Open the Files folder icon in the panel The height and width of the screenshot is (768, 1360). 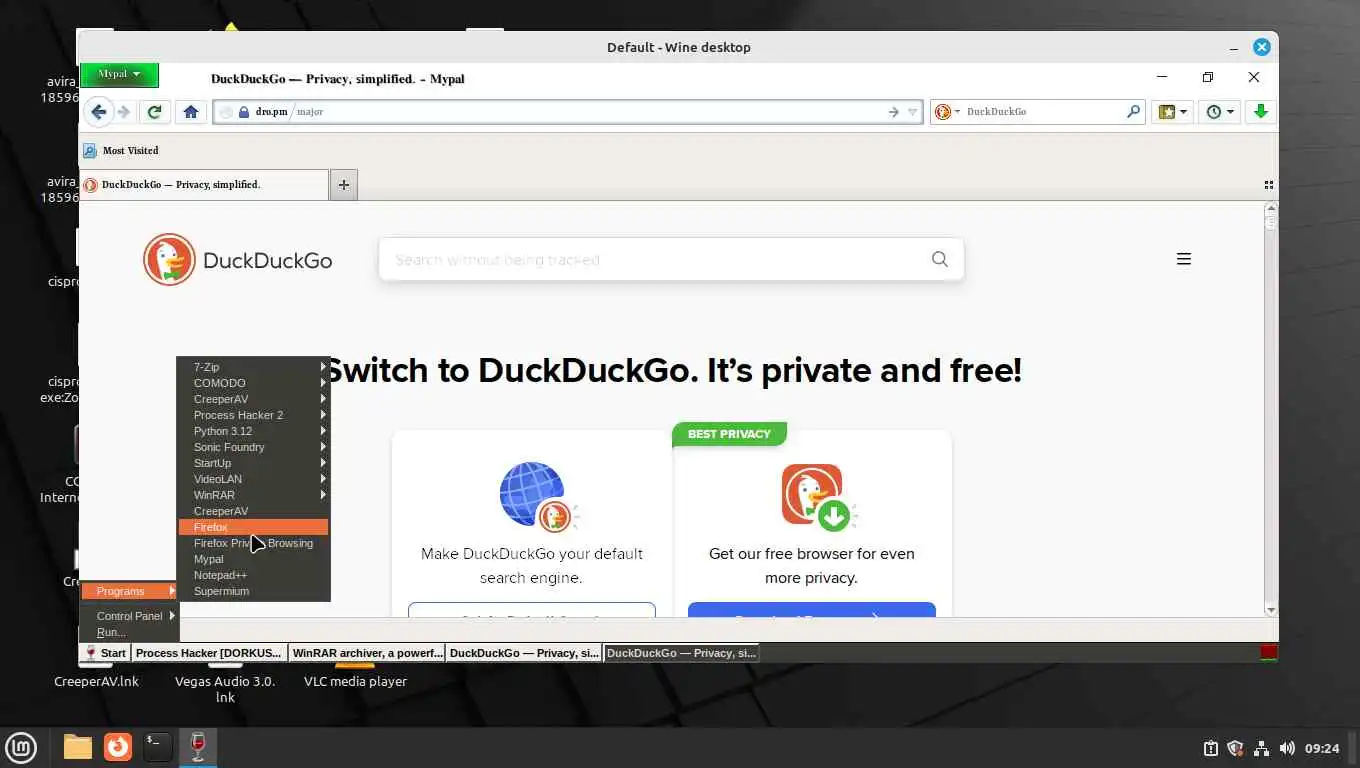(x=77, y=747)
